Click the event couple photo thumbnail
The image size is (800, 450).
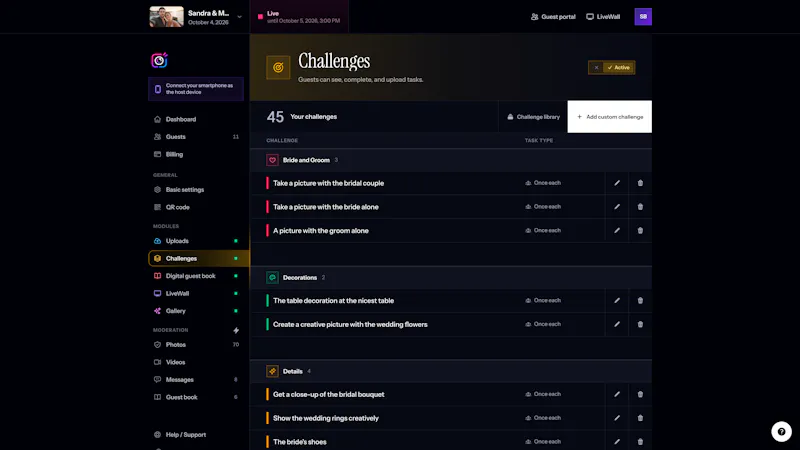[166, 17]
